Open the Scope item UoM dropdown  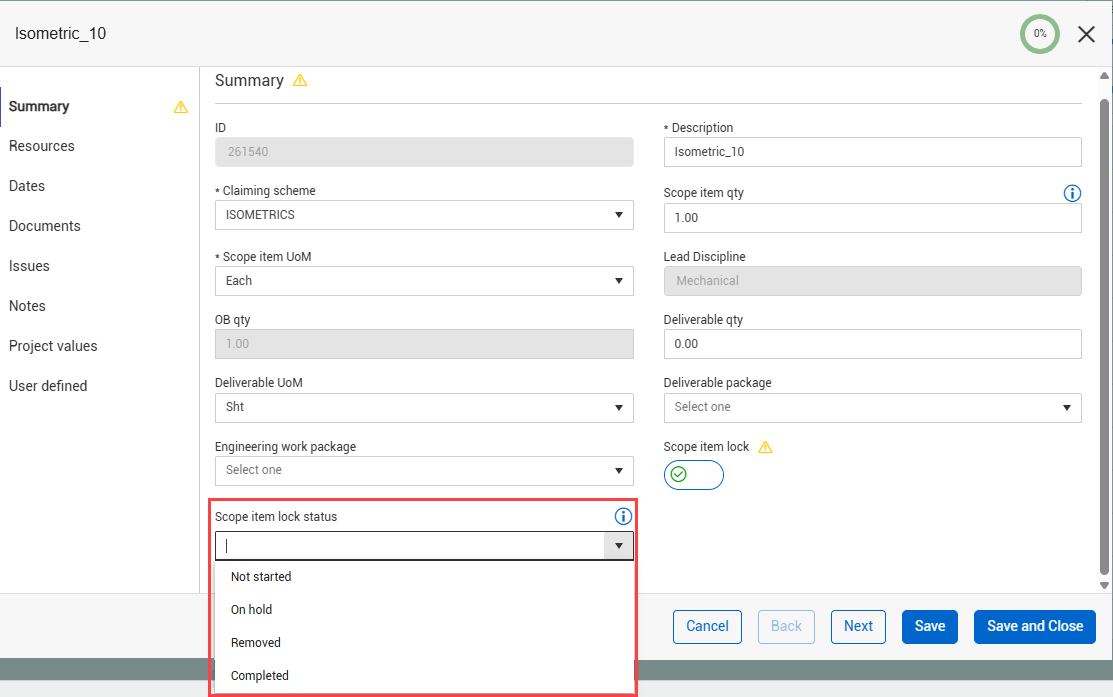tap(424, 281)
